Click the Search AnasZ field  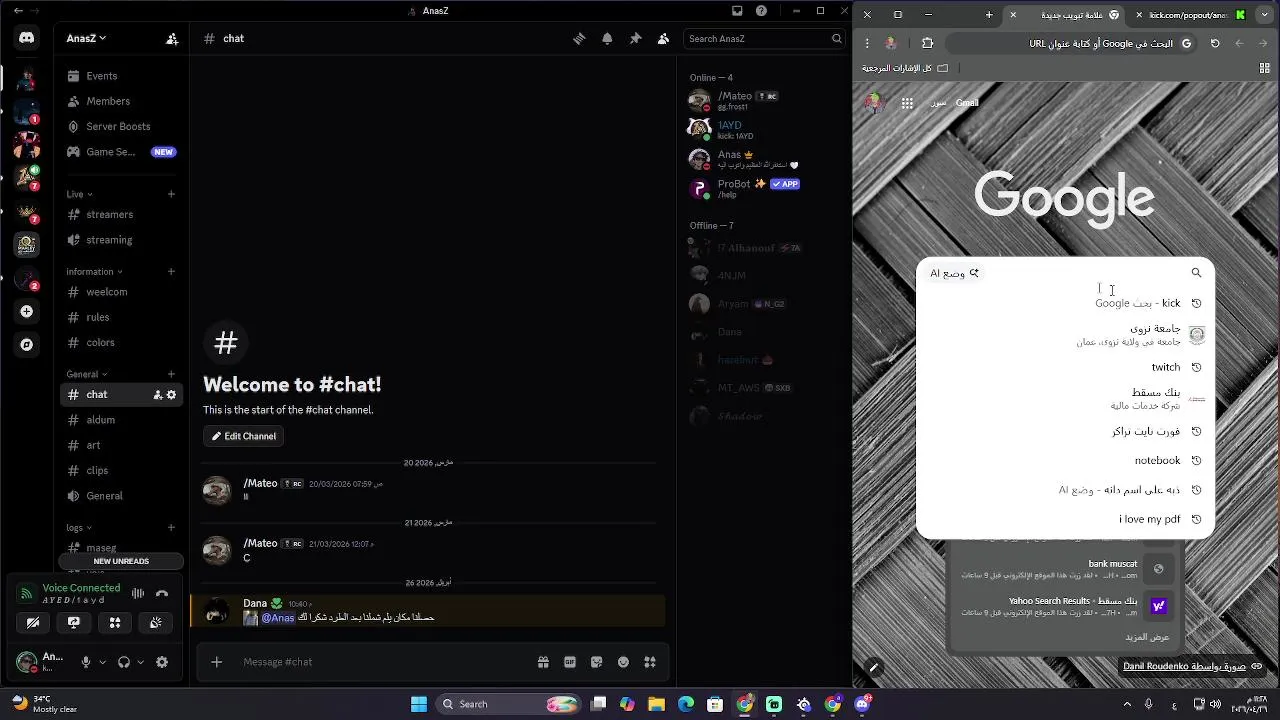tap(765, 38)
